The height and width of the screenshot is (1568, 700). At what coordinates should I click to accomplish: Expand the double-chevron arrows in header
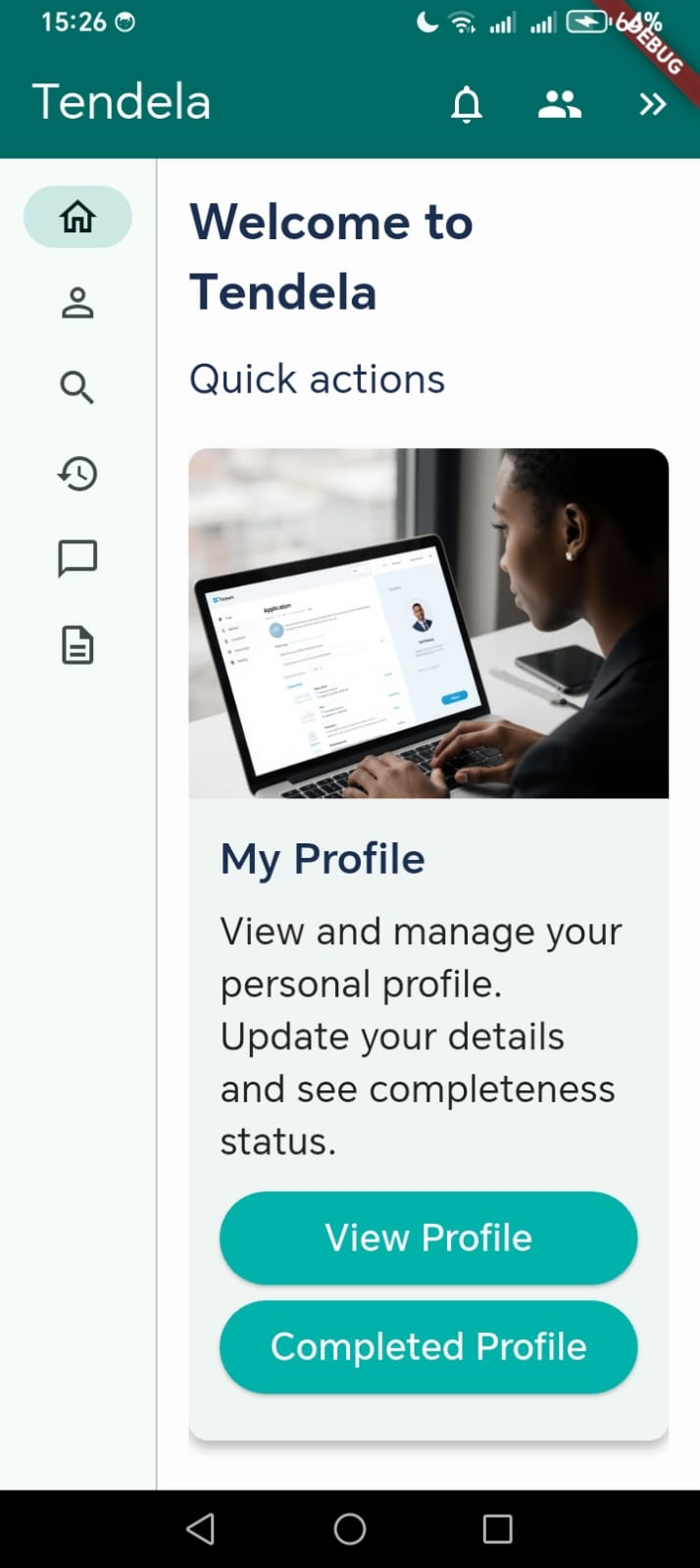coord(652,104)
